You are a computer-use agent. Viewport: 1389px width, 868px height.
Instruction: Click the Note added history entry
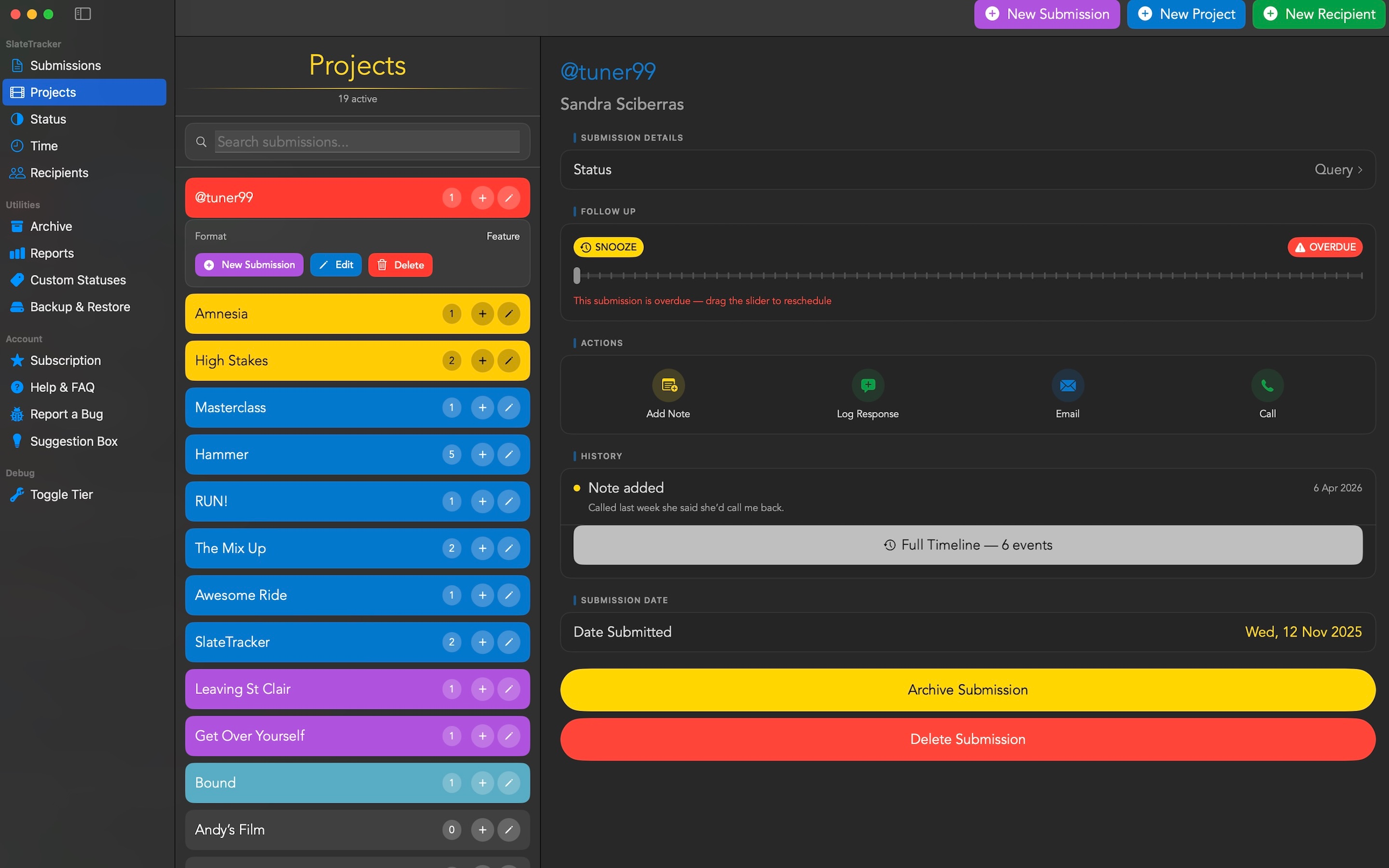967,497
